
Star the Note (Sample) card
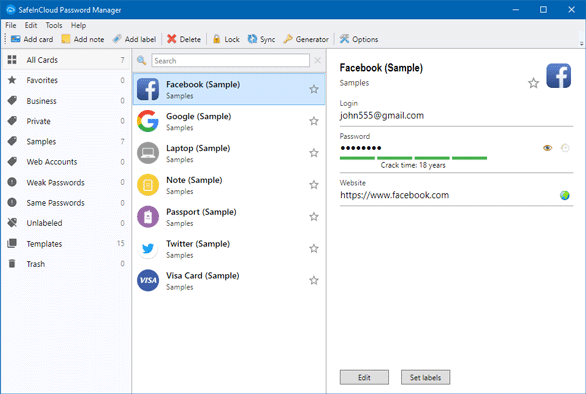(314, 185)
